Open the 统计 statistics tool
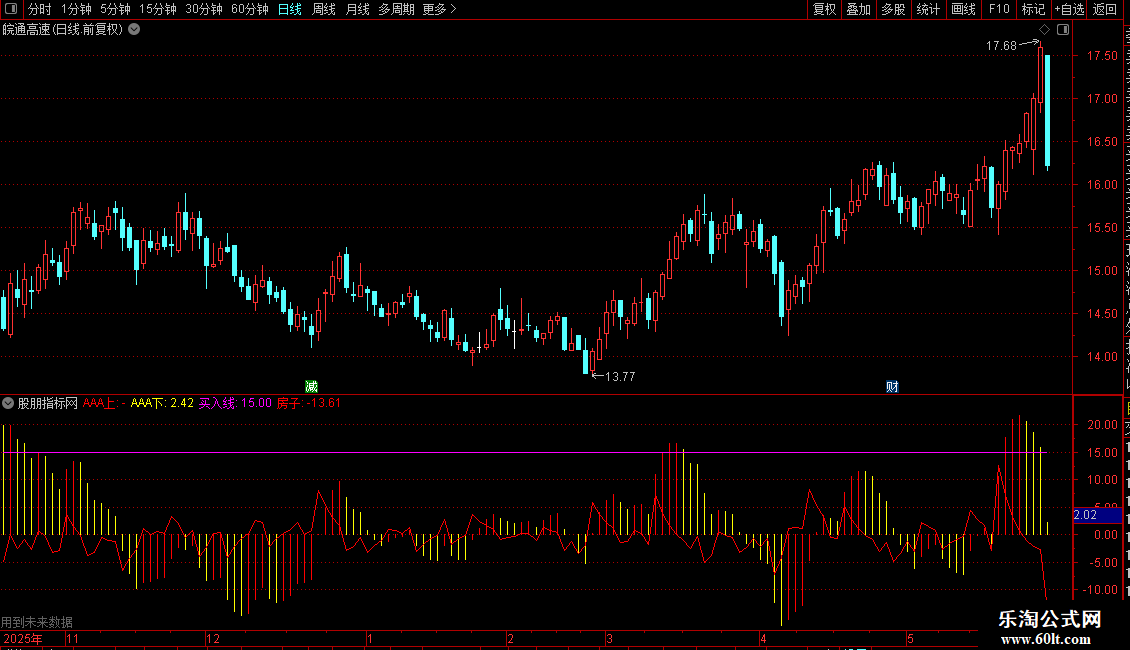Screen dimensions: 1130x650 pyautogui.click(x=927, y=9)
